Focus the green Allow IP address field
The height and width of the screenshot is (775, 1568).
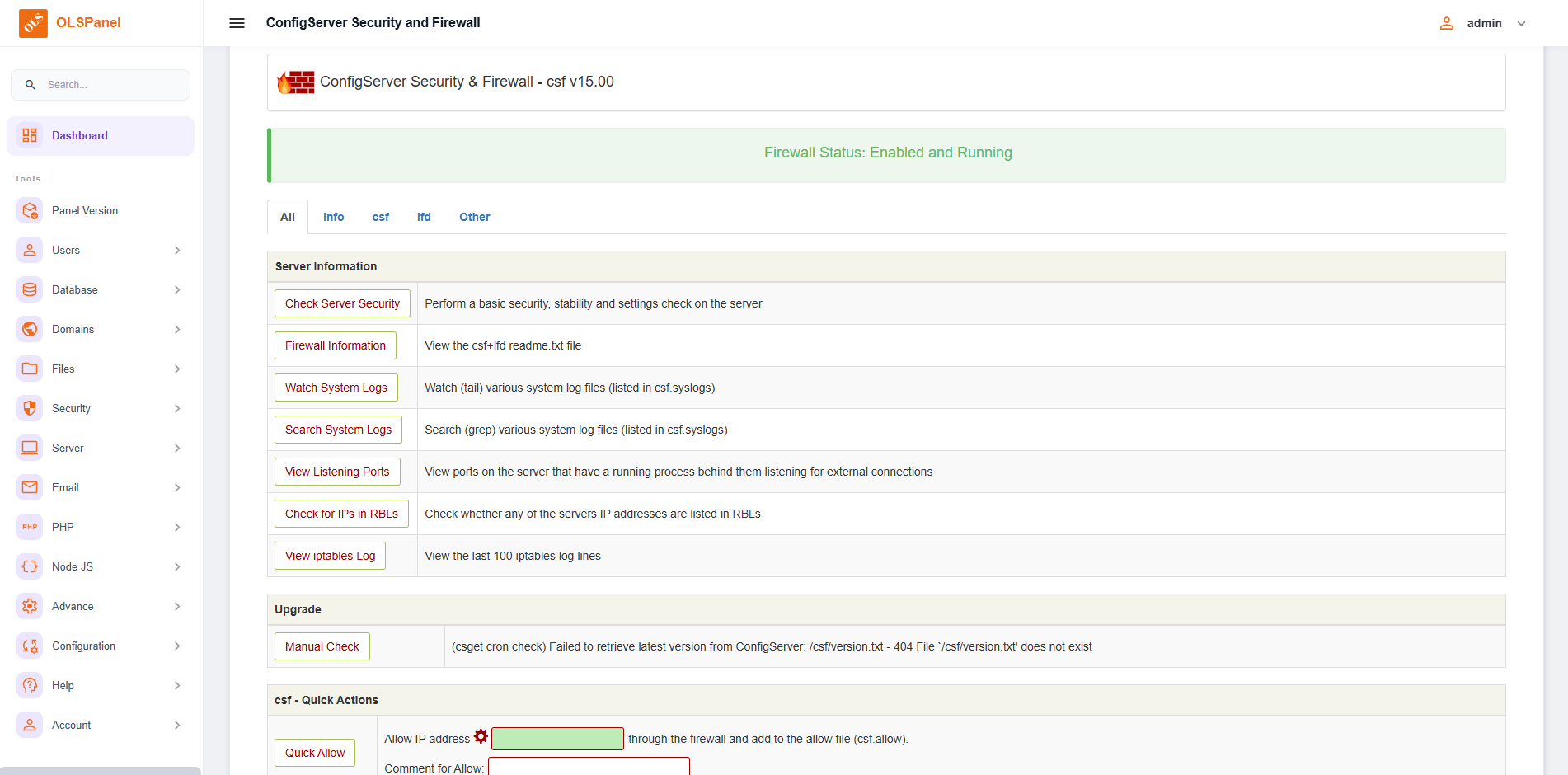pos(557,739)
